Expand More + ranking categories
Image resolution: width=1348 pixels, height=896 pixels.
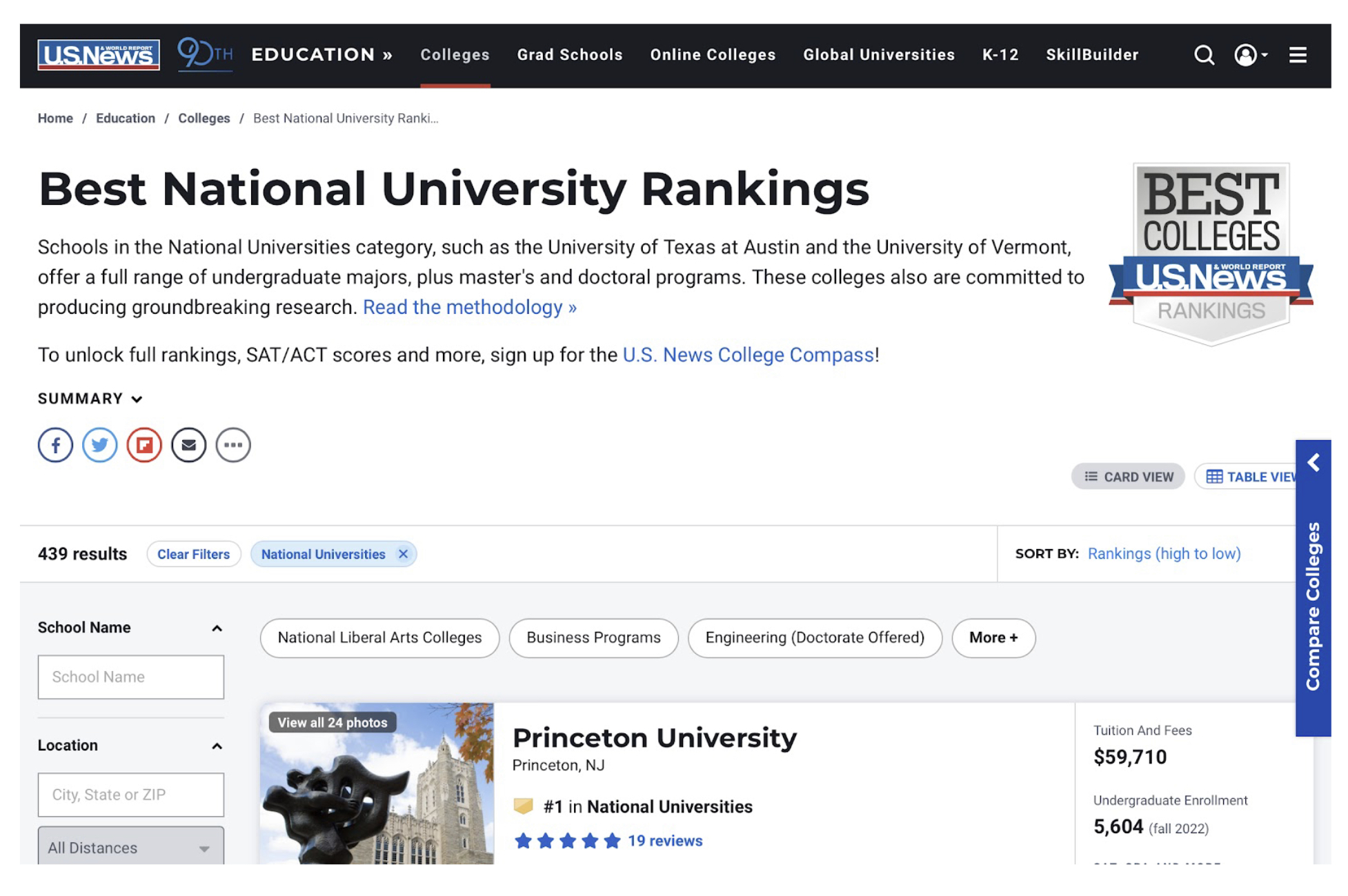[993, 638]
